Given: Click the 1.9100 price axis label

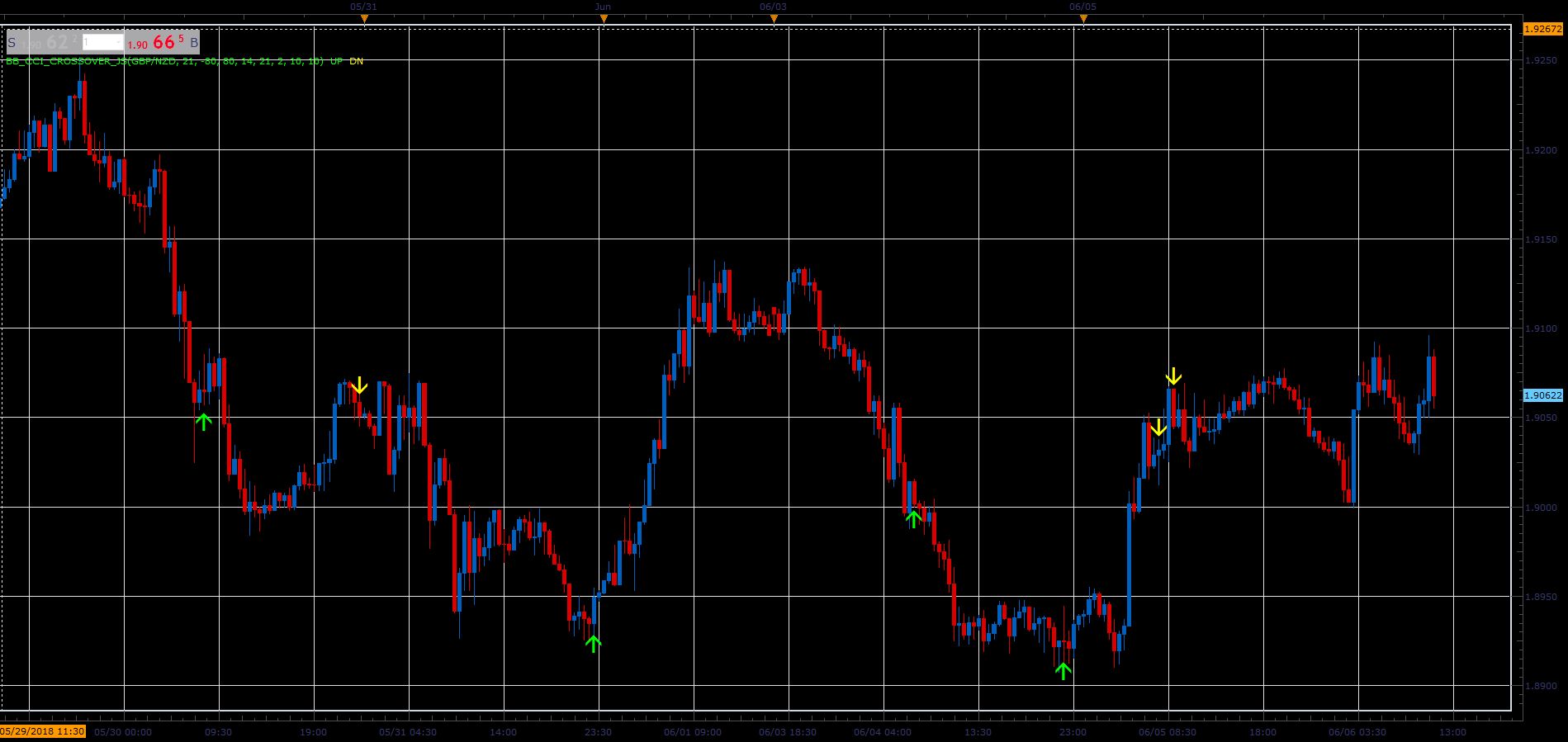Looking at the screenshot, I should [x=1541, y=328].
